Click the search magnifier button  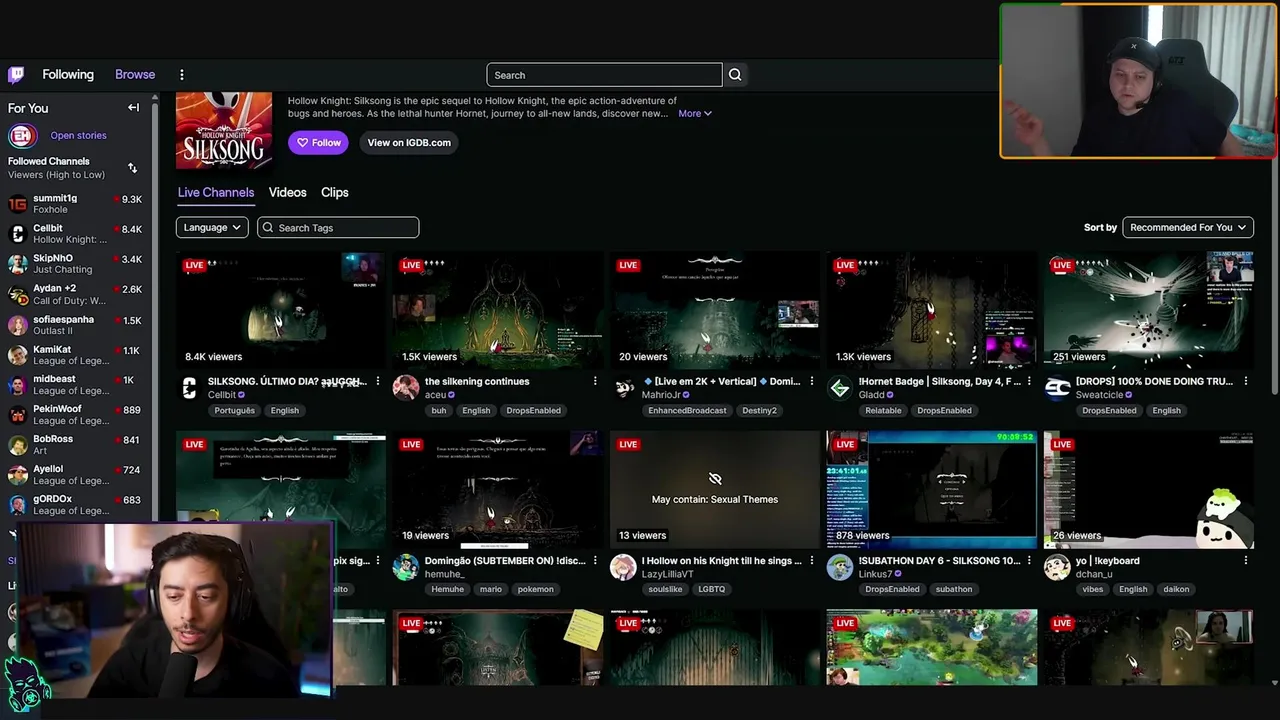[735, 75]
